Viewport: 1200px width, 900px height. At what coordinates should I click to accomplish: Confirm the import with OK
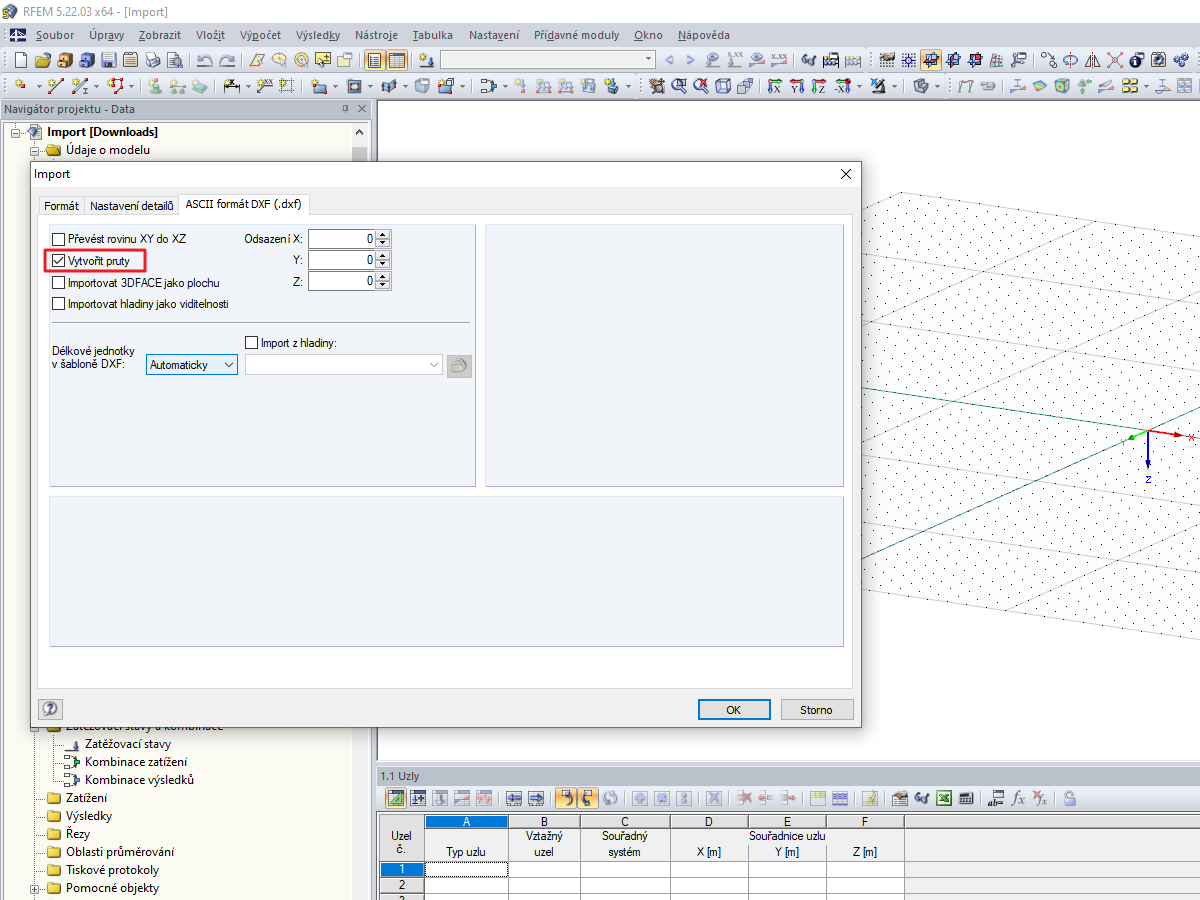point(734,709)
